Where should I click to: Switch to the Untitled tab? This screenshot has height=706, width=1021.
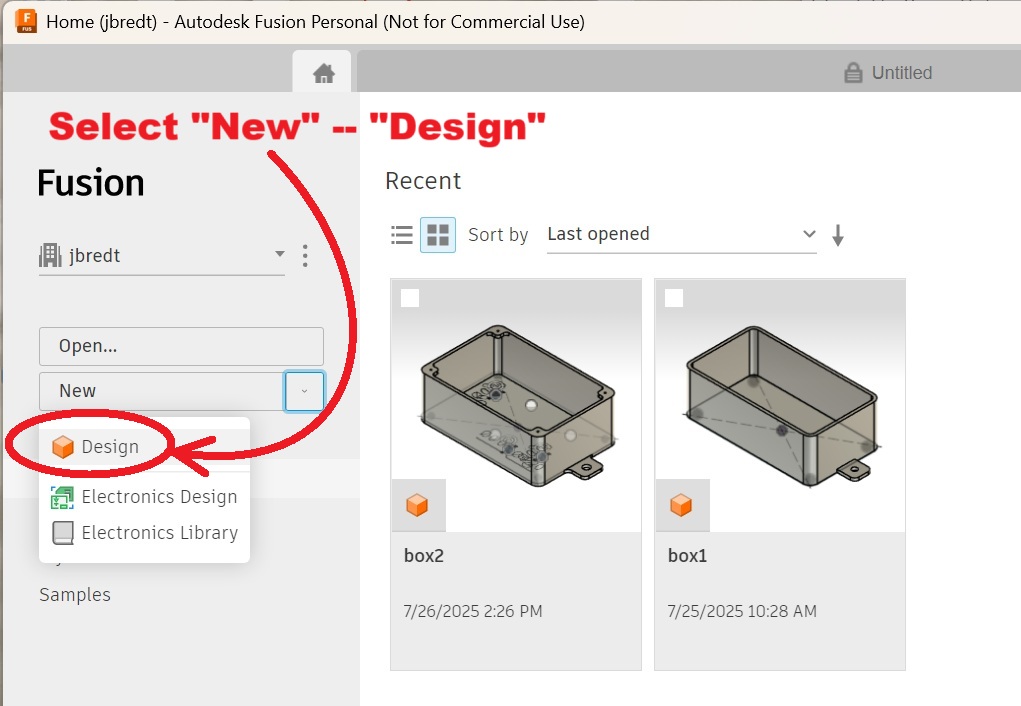coord(888,73)
